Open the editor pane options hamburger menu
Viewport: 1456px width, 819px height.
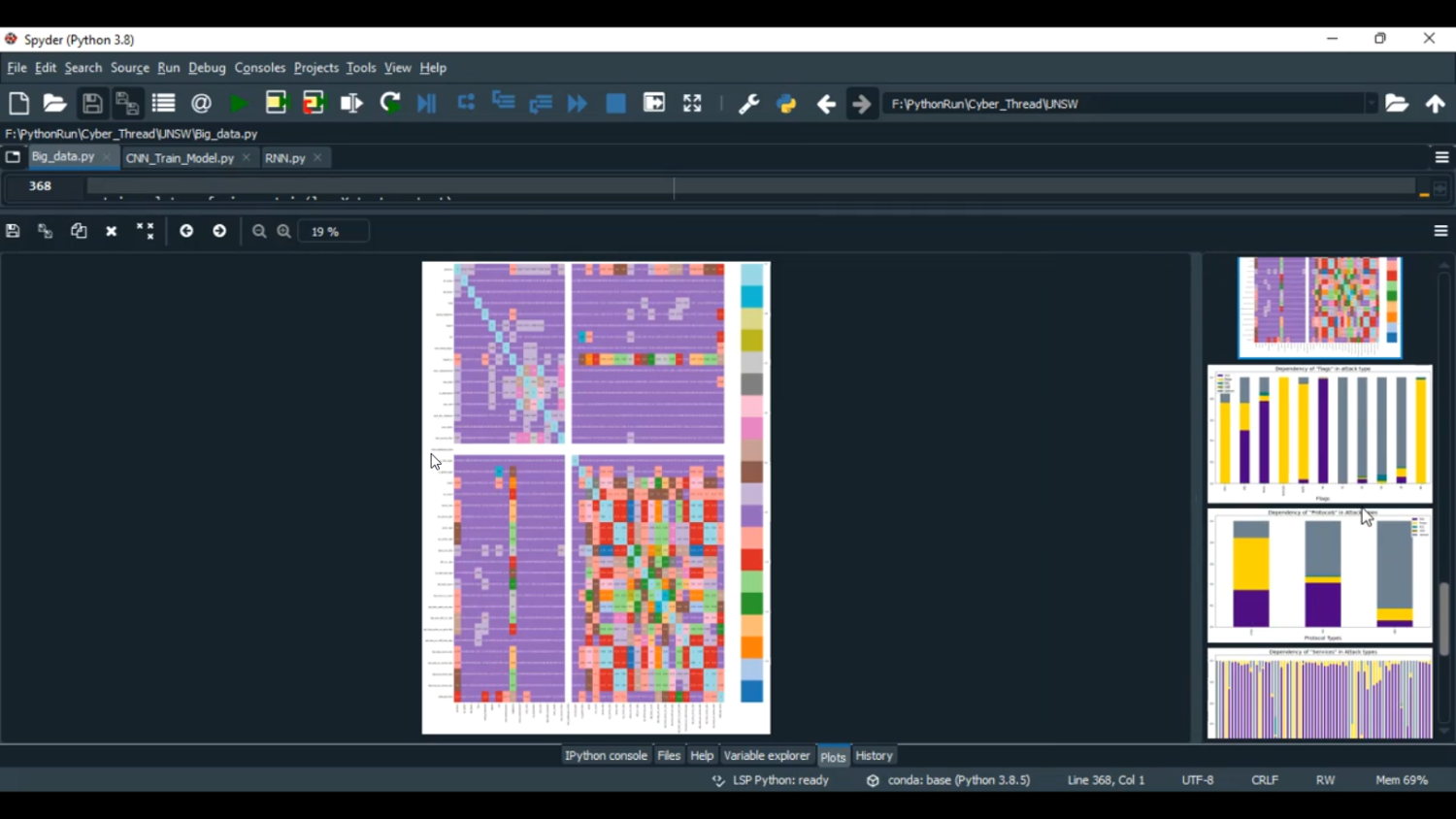pyautogui.click(x=1441, y=157)
